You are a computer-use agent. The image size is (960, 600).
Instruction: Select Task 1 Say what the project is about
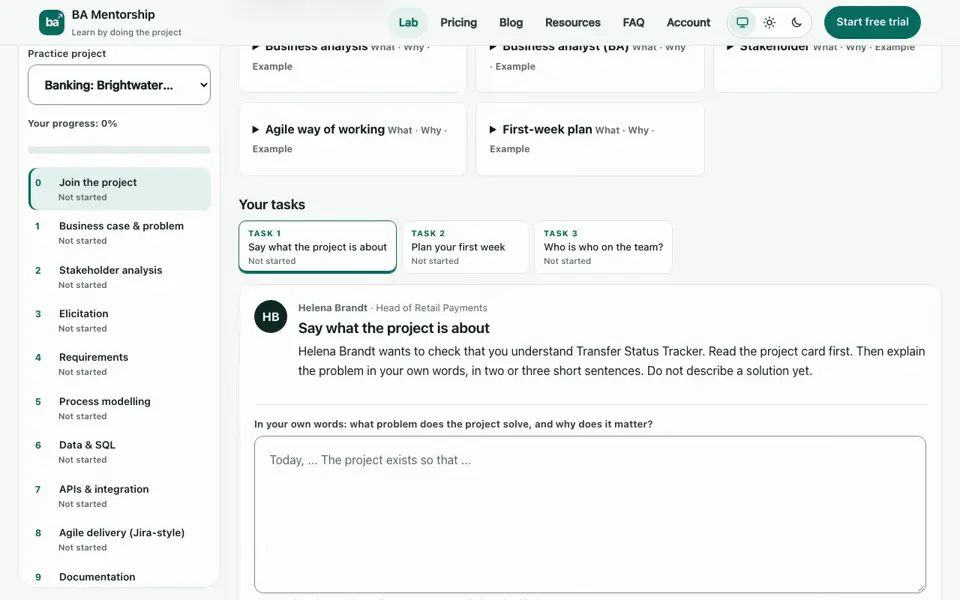coord(318,247)
